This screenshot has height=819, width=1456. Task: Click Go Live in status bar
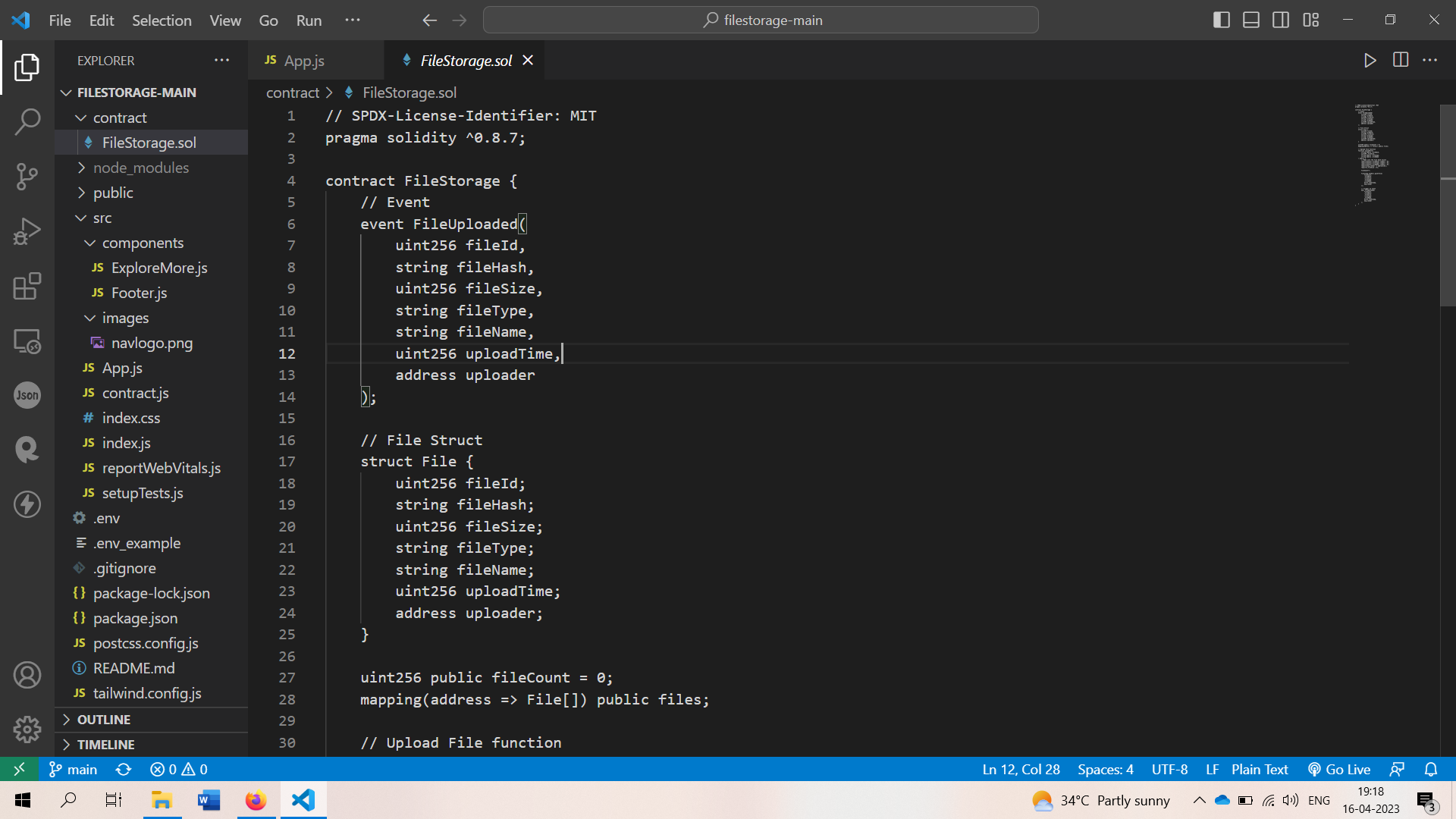coord(1340,769)
